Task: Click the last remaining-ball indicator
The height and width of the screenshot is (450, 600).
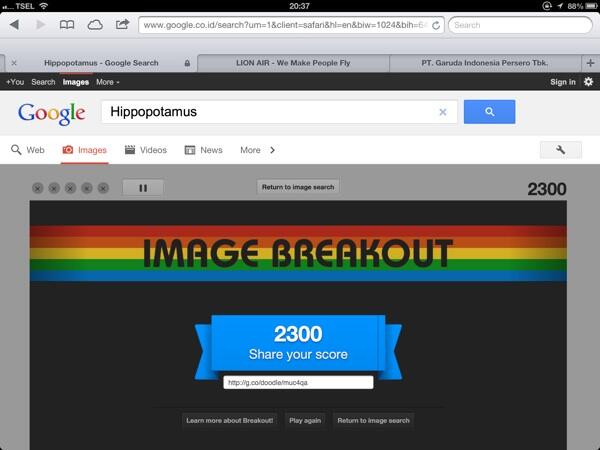Action: 103,188
